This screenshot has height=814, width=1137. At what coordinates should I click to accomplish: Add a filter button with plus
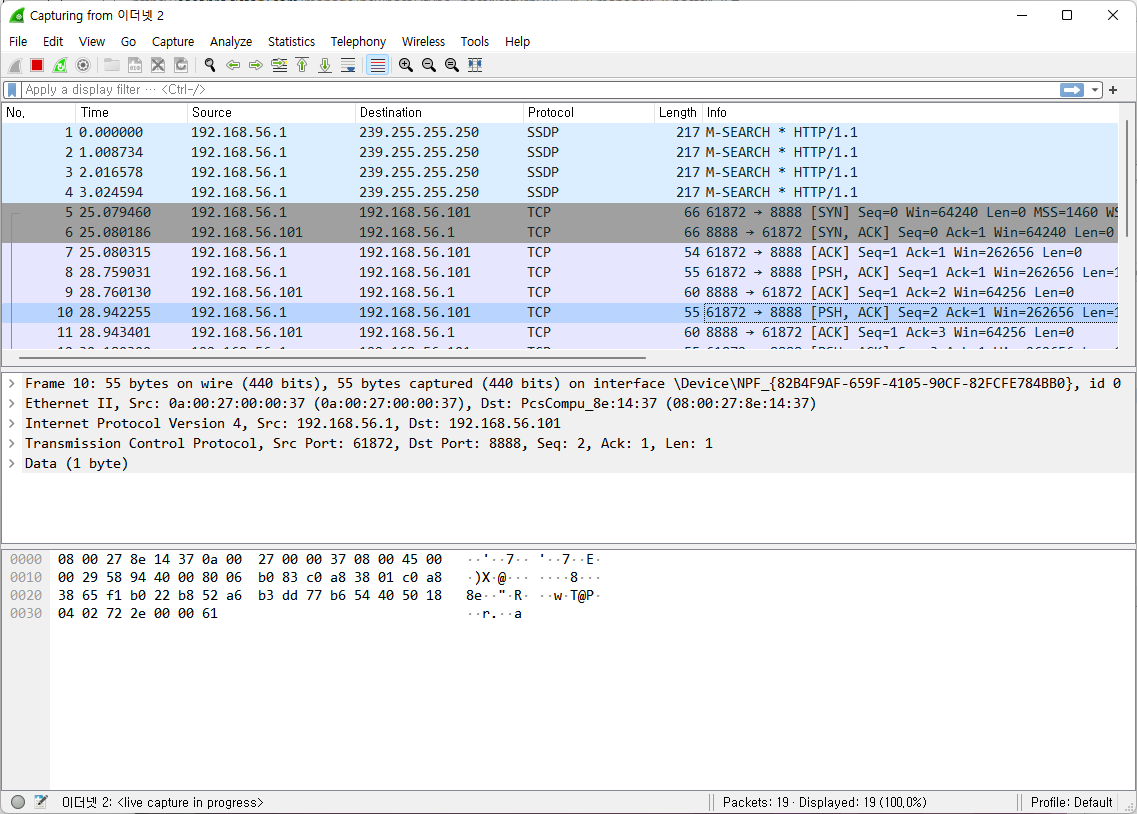click(1113, 90)
